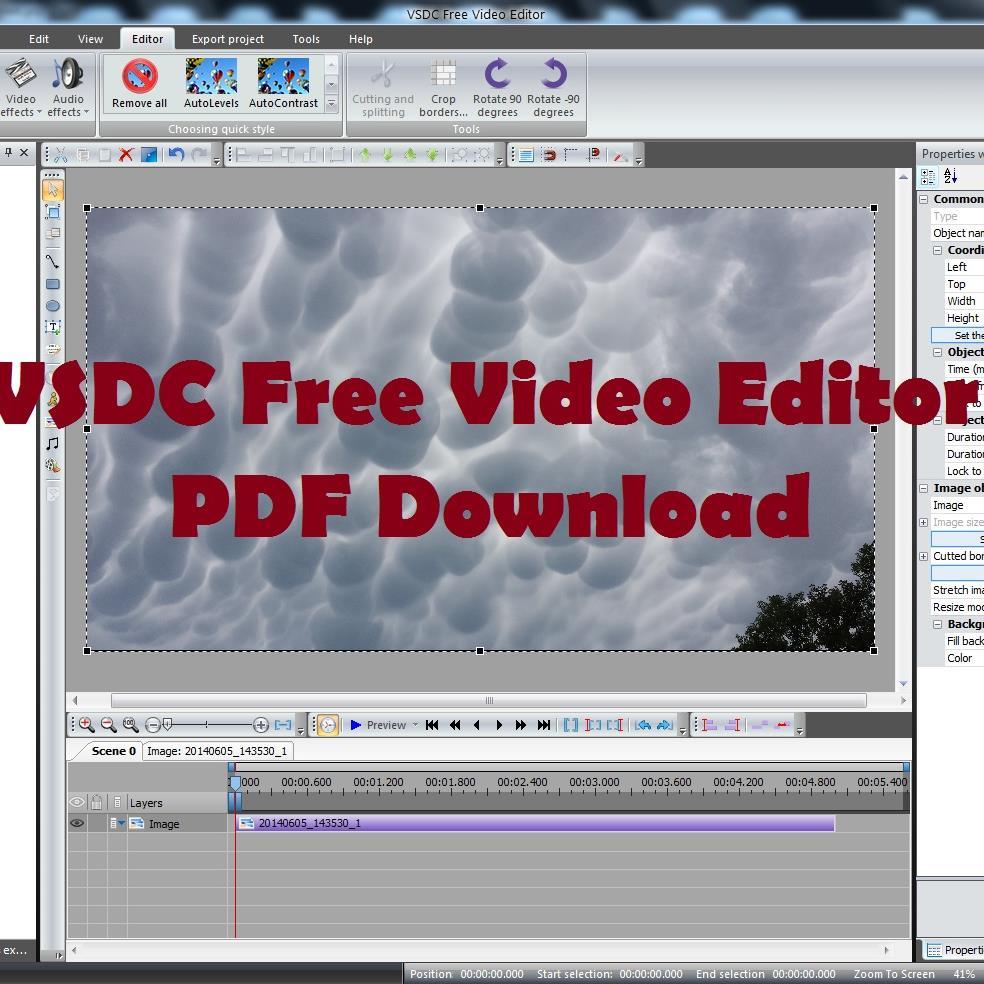Click red X delete icon

click(126, 154)
